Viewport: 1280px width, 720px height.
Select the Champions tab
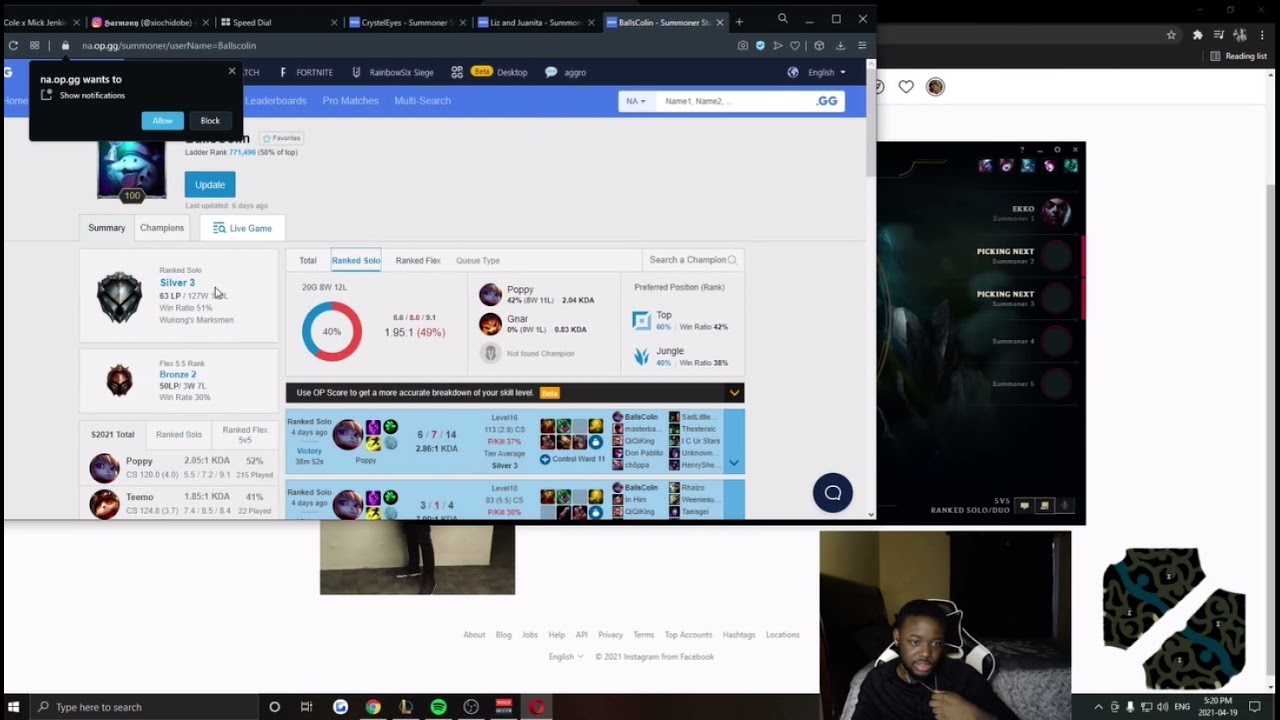coord(162,228)
